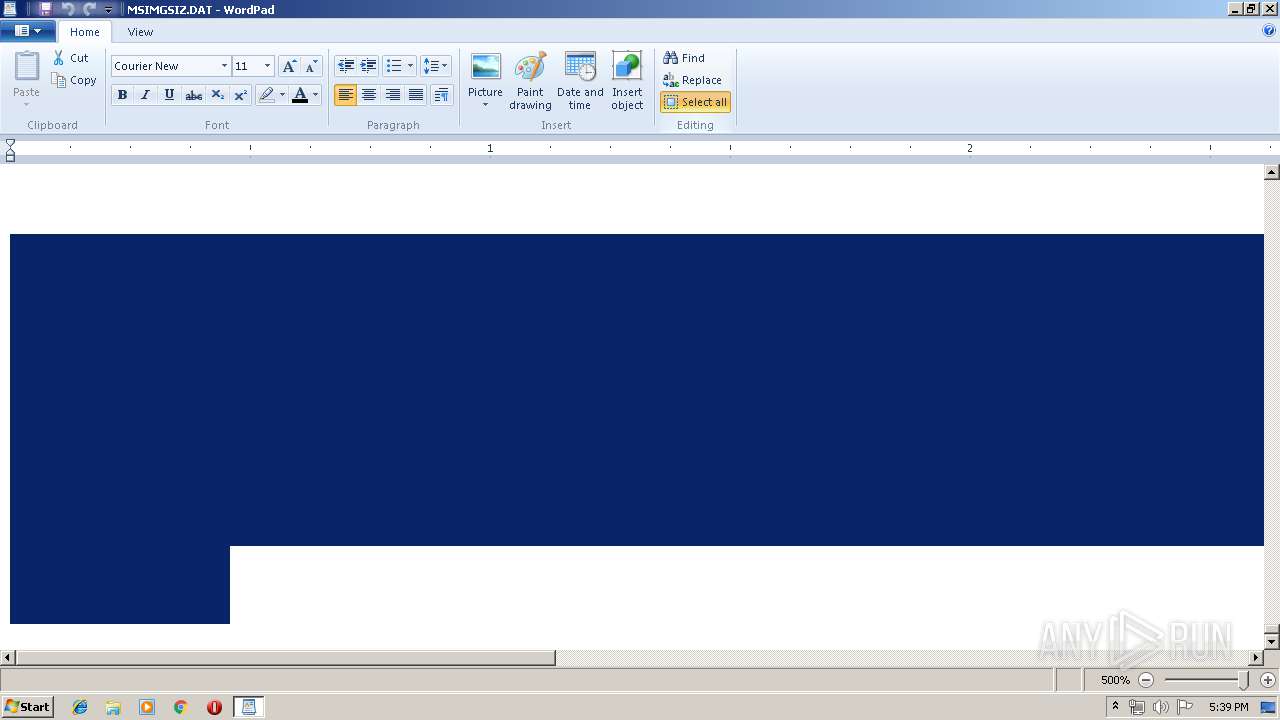Launch Google Chrome from the taskbar

point(180,707)
